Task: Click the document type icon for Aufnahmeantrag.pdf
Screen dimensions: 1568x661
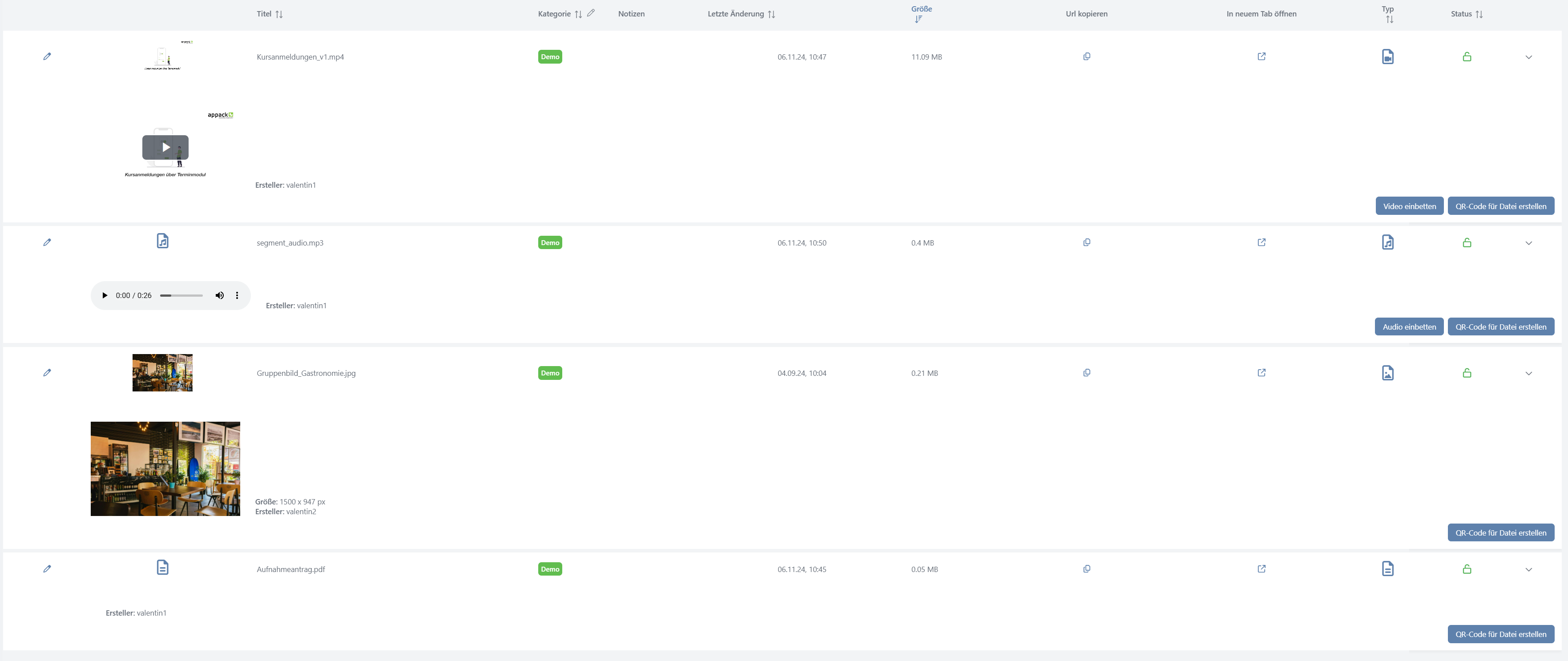Action: [x=1387, y=568]
